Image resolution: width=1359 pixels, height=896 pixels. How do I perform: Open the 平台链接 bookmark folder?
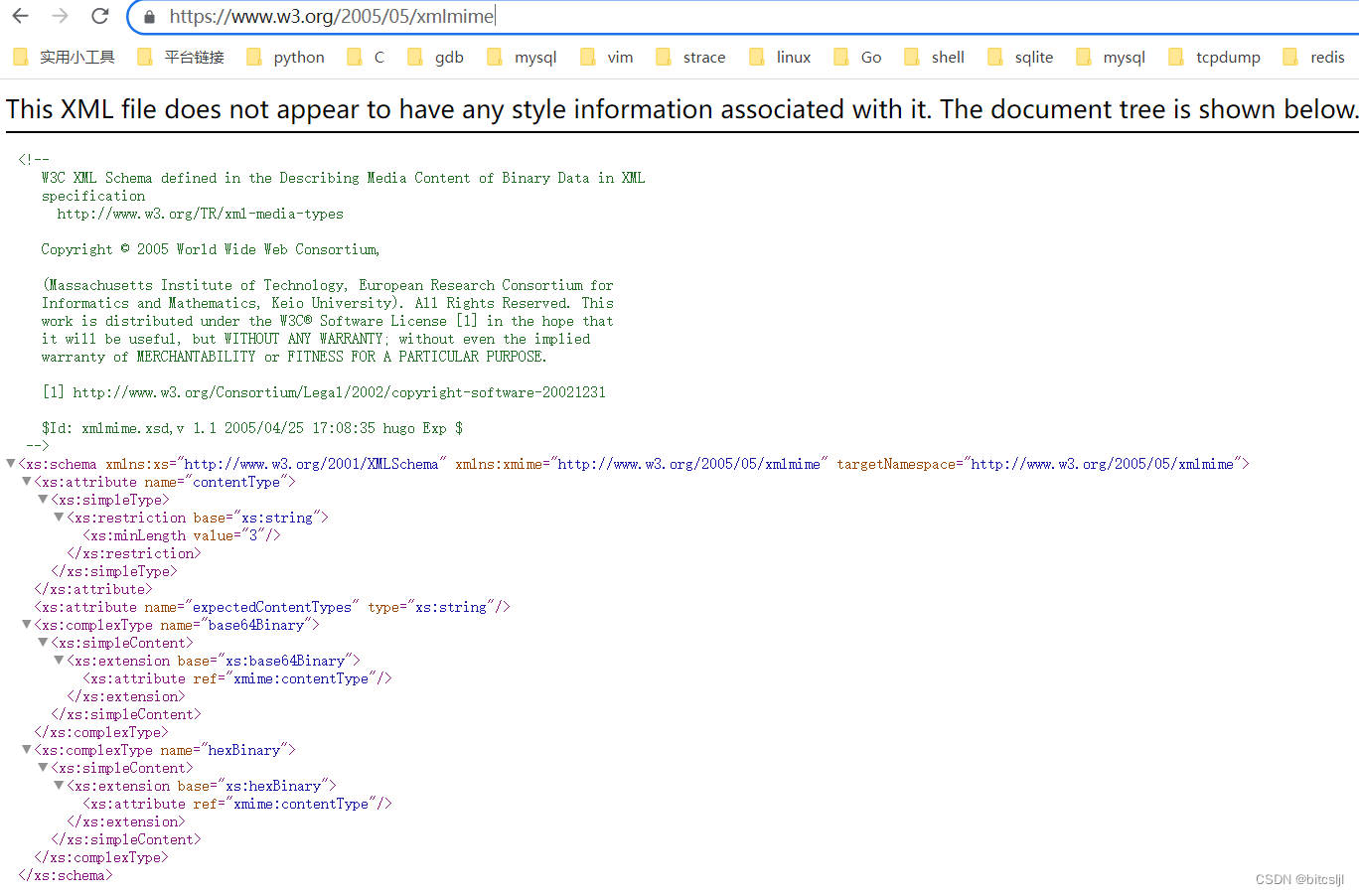pos(181,57)
